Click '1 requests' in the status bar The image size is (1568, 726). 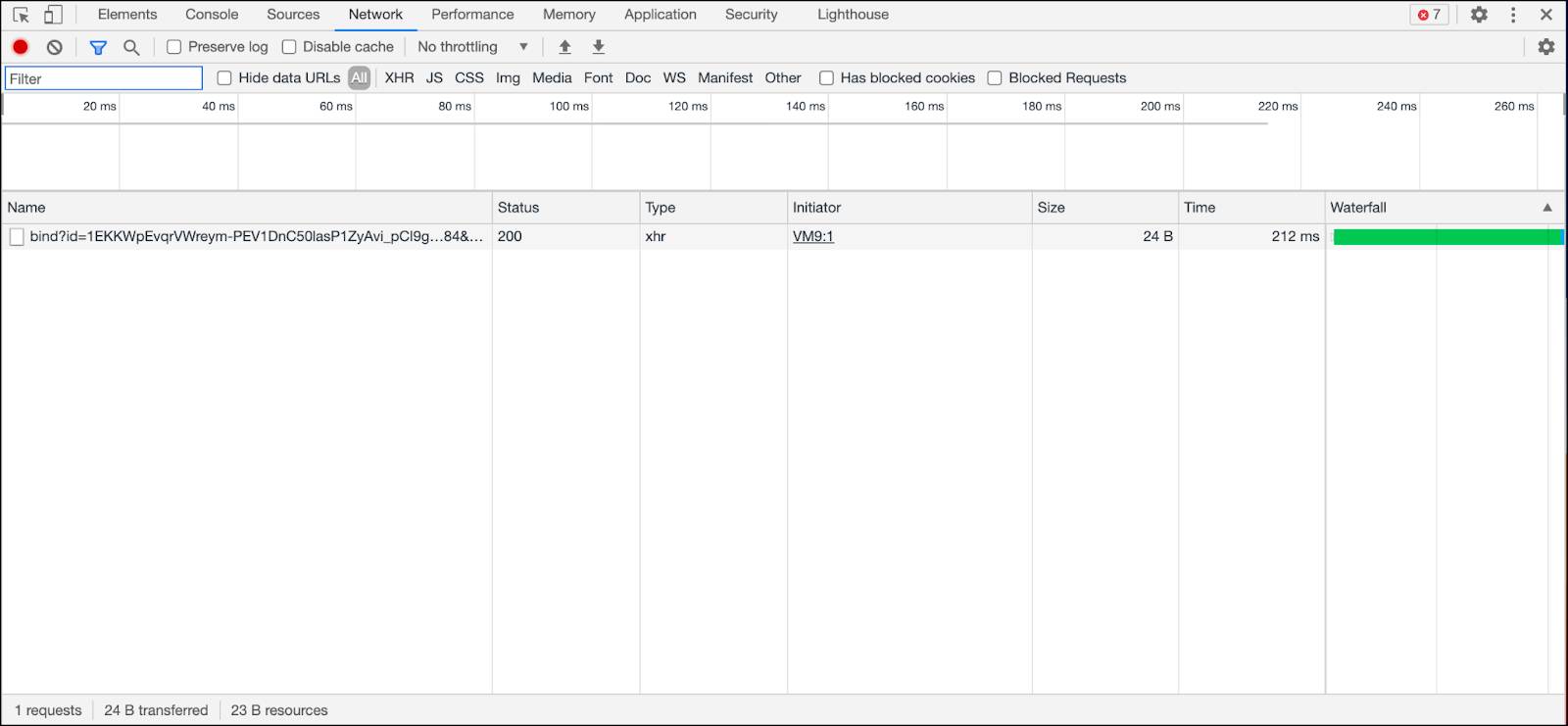click(48, 710)
